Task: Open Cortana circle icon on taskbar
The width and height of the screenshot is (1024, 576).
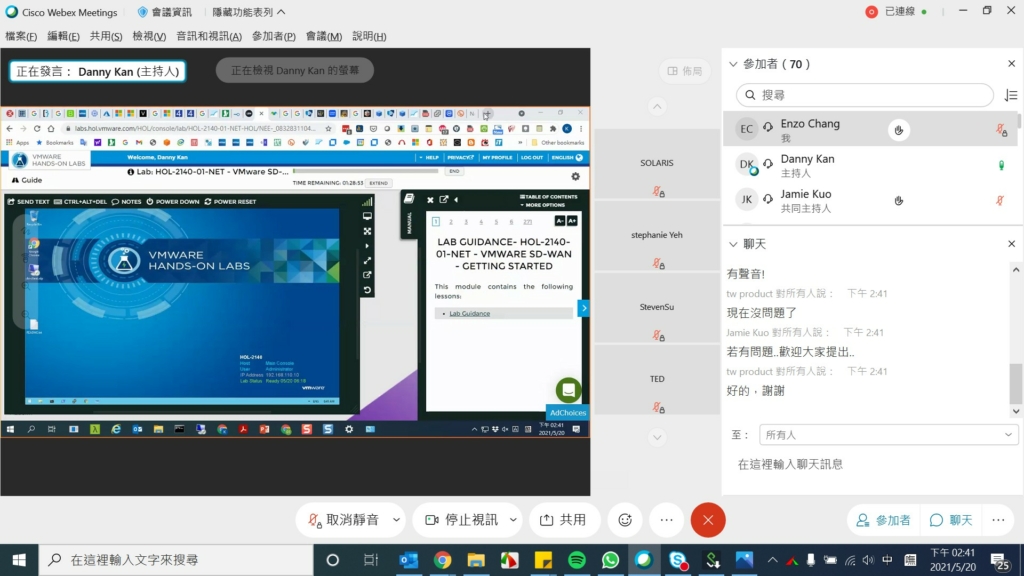Action: 332,560
